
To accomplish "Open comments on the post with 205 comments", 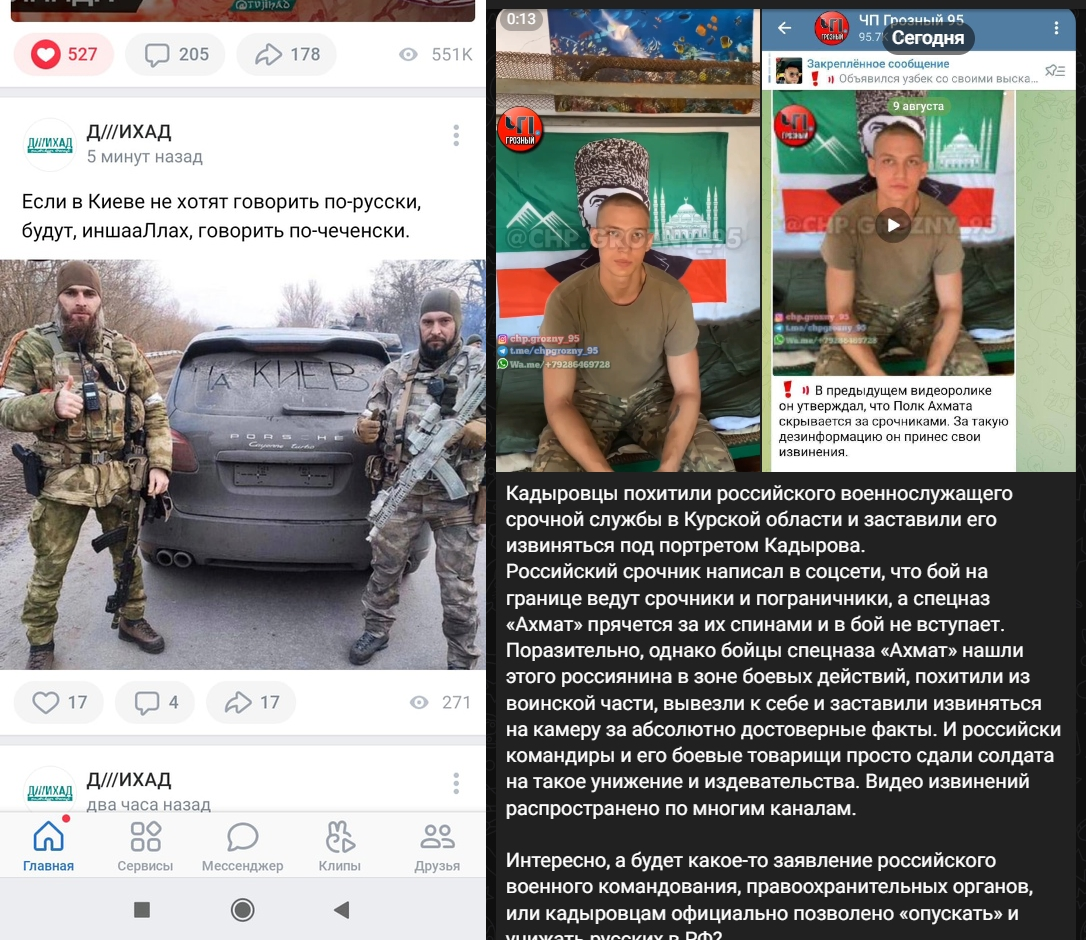I will pyautogui.click(x=175, y=54).
